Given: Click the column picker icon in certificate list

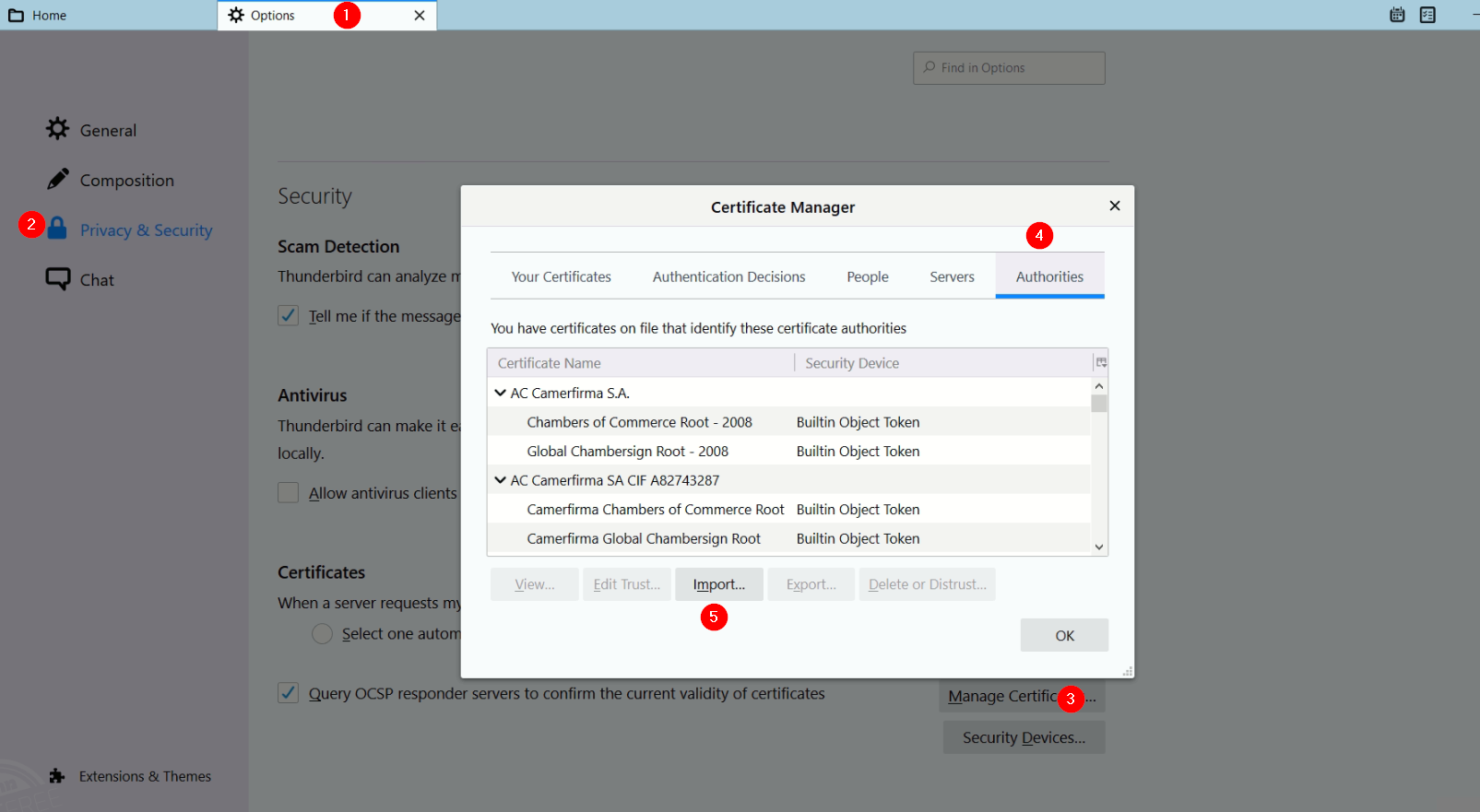Looking at the screenshot, I should [x=1100, y=363].
